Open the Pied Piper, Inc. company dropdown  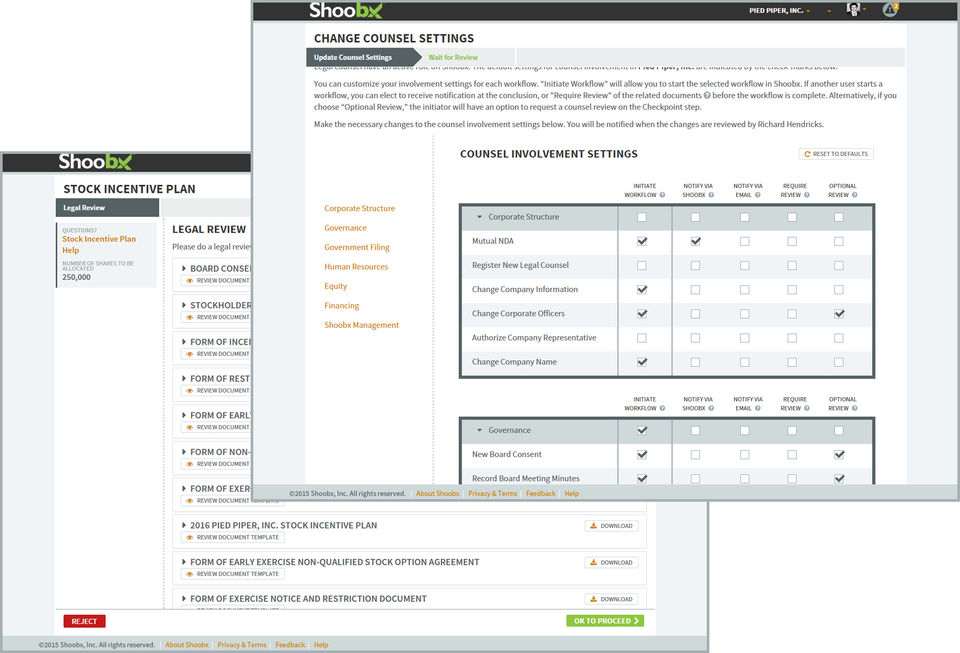[779, 10]
